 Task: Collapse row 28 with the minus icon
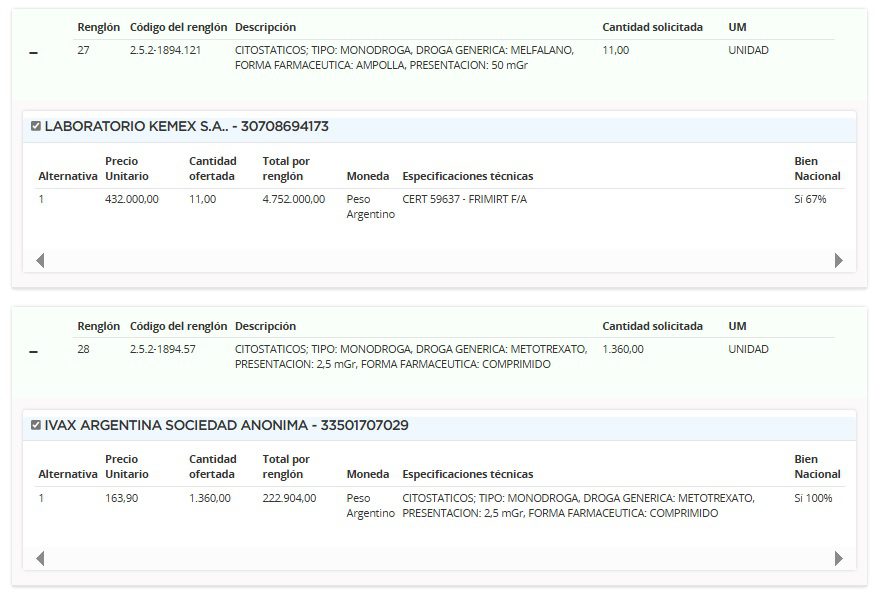point(34,352)
